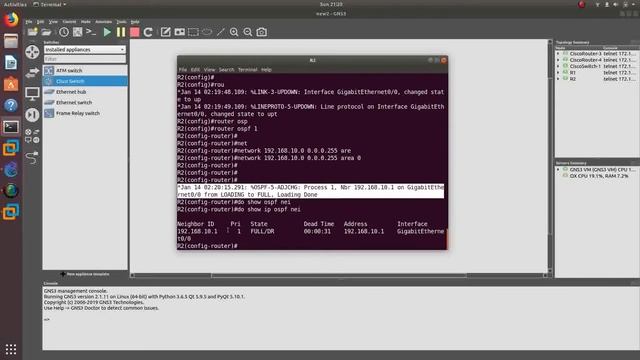Select the Draw rectangle tool
This screenshot has height=360, width=640.
click(193, 32)
